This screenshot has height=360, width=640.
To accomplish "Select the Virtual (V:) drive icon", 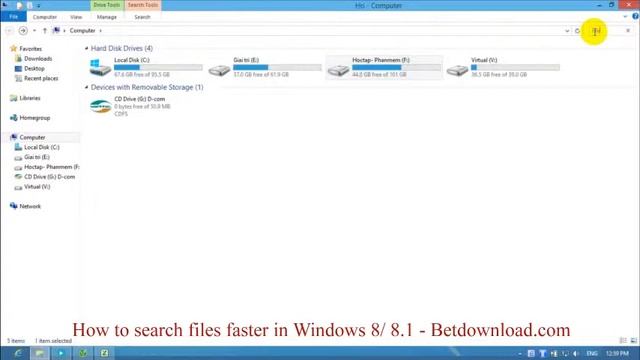I will 457,70.
